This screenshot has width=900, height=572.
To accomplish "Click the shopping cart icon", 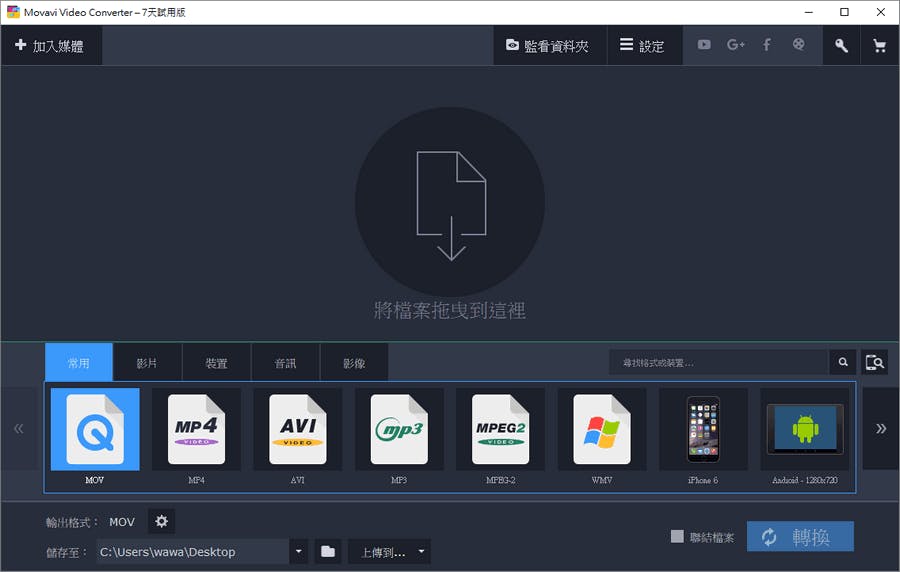I will (879, 45).
